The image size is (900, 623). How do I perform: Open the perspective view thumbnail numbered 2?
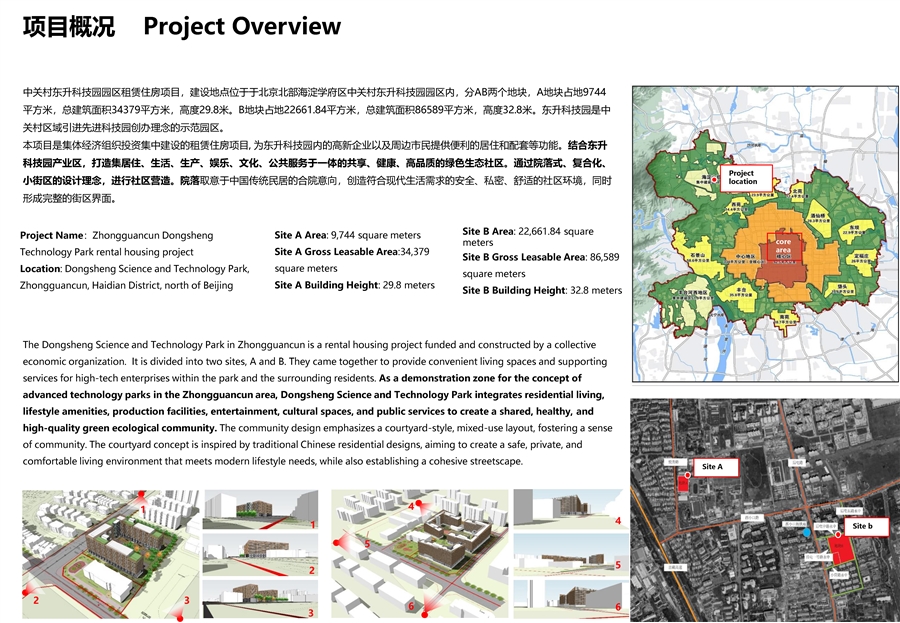point(261,555)
